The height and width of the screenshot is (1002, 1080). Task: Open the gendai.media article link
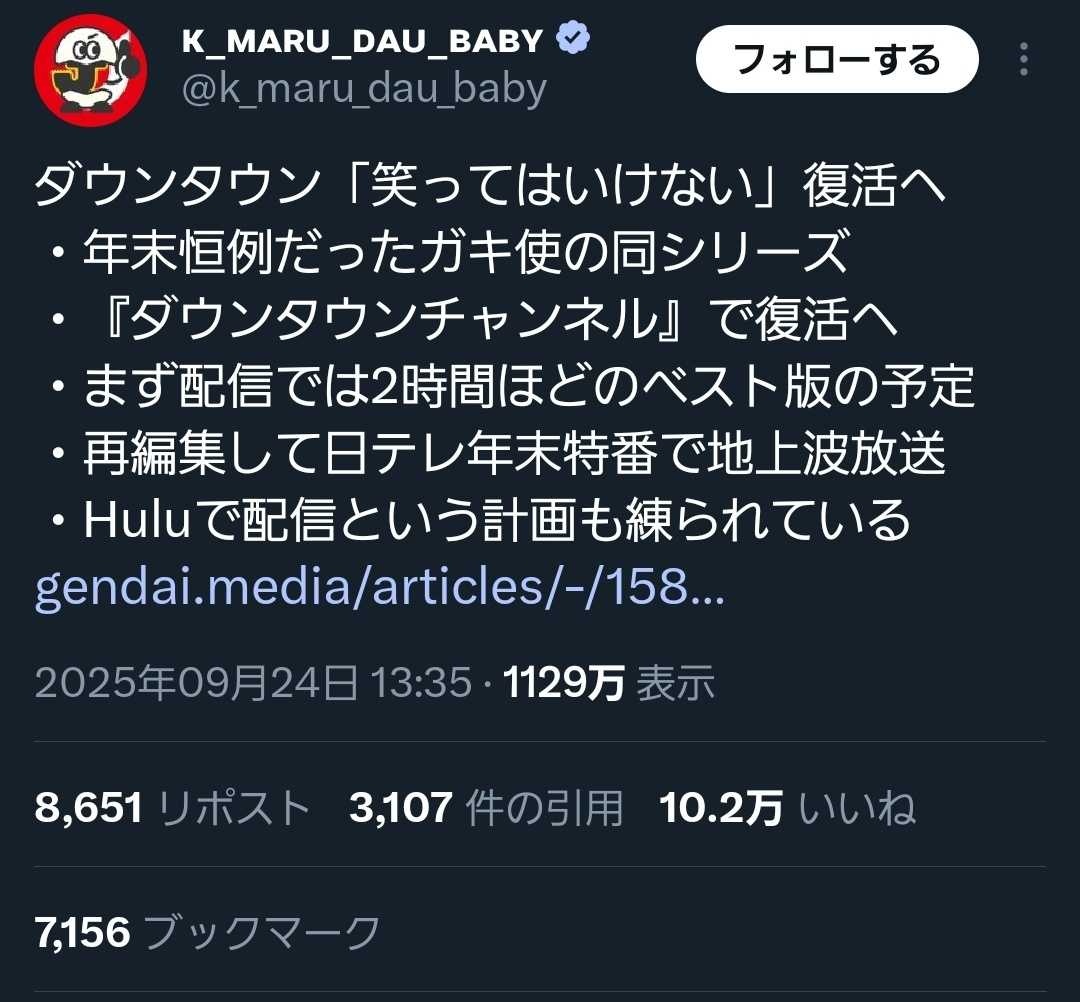[380, 587]
